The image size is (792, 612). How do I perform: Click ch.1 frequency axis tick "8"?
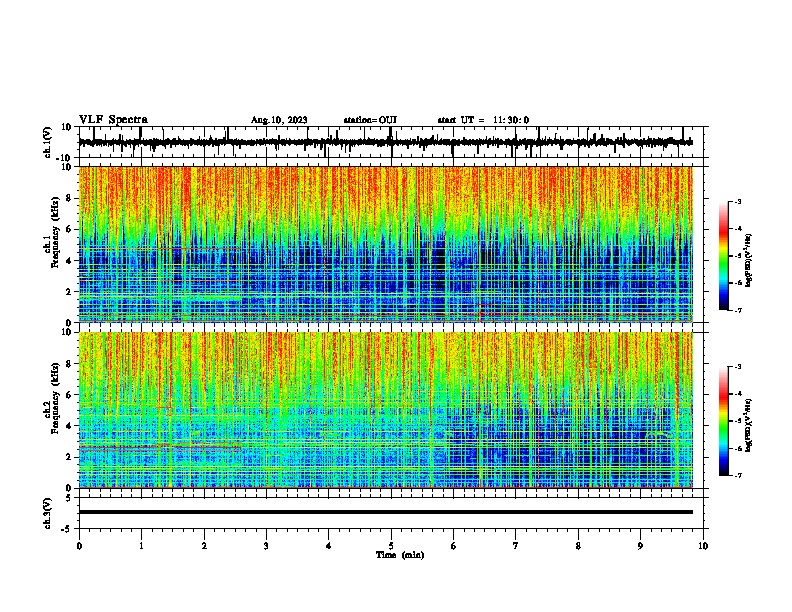pos(69,198)
